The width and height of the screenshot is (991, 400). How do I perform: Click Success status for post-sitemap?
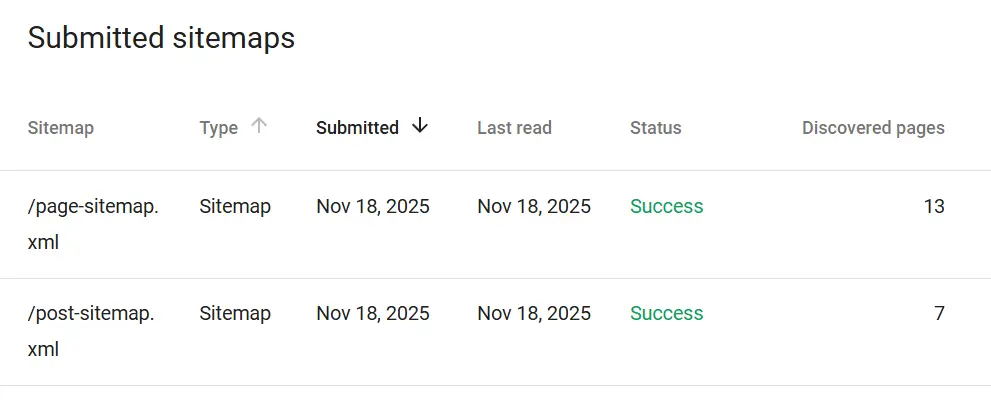point(666,314)
